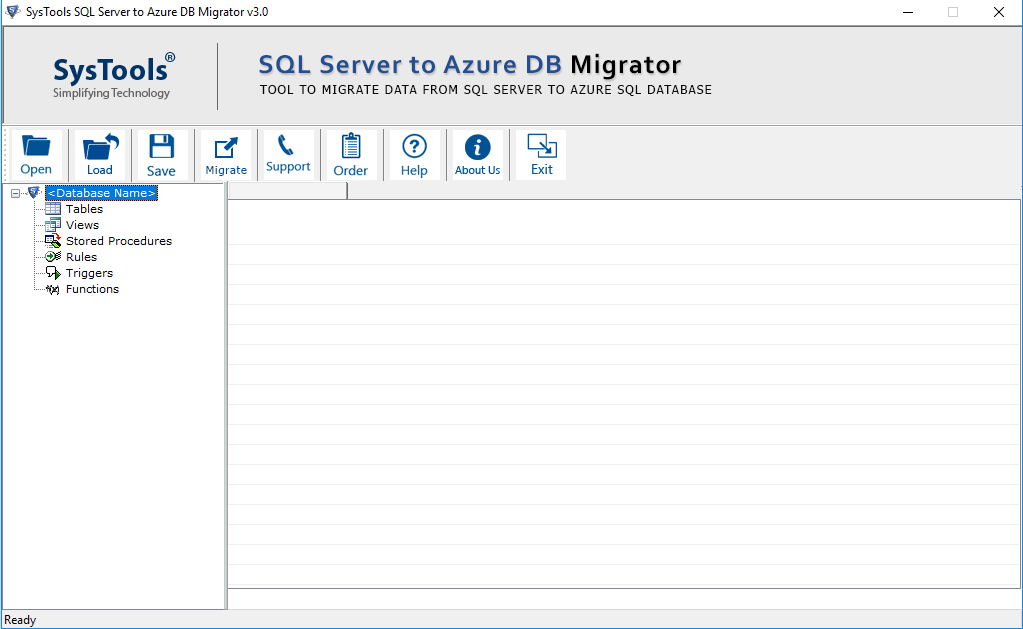1023x629 pixels.
Task: Minimize the Migrator window
Action: pyautogui.click(x=908, y=12)
